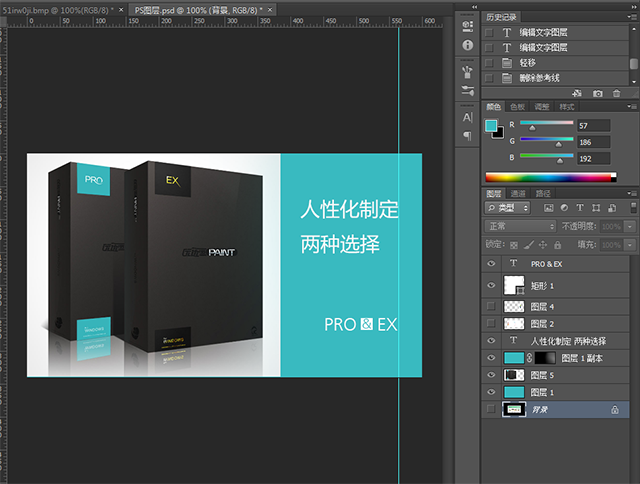The width and height of the screenshot is (640, 484).
Task: Open the blend mode 正常 dropdown
Action: coord(519,226)
